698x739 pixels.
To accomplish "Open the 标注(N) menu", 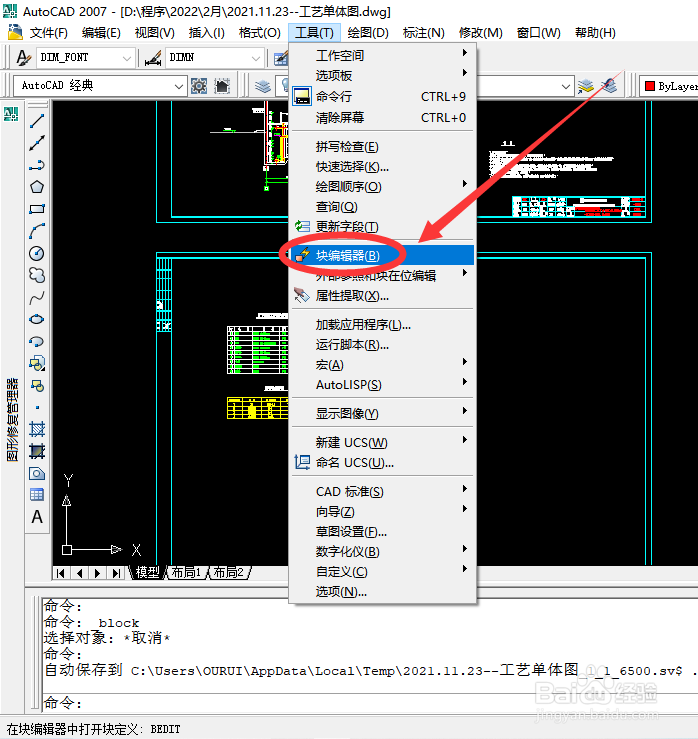I will (424, 33).
